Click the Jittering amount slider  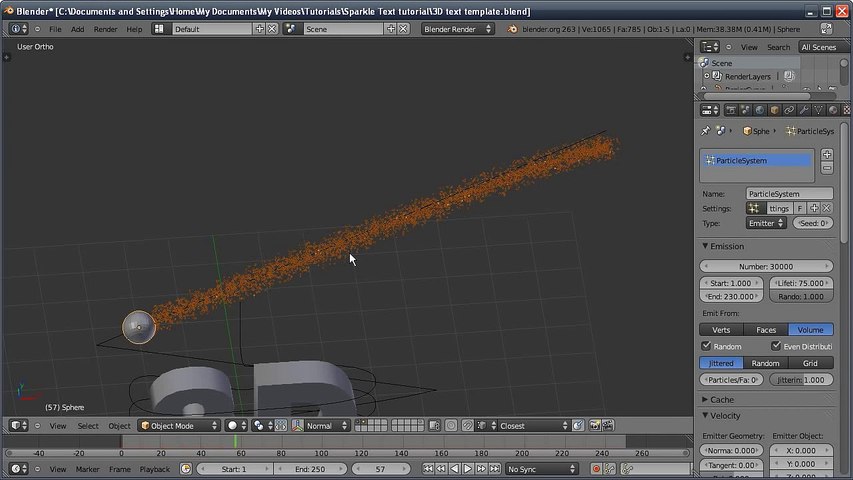[801, 380]
